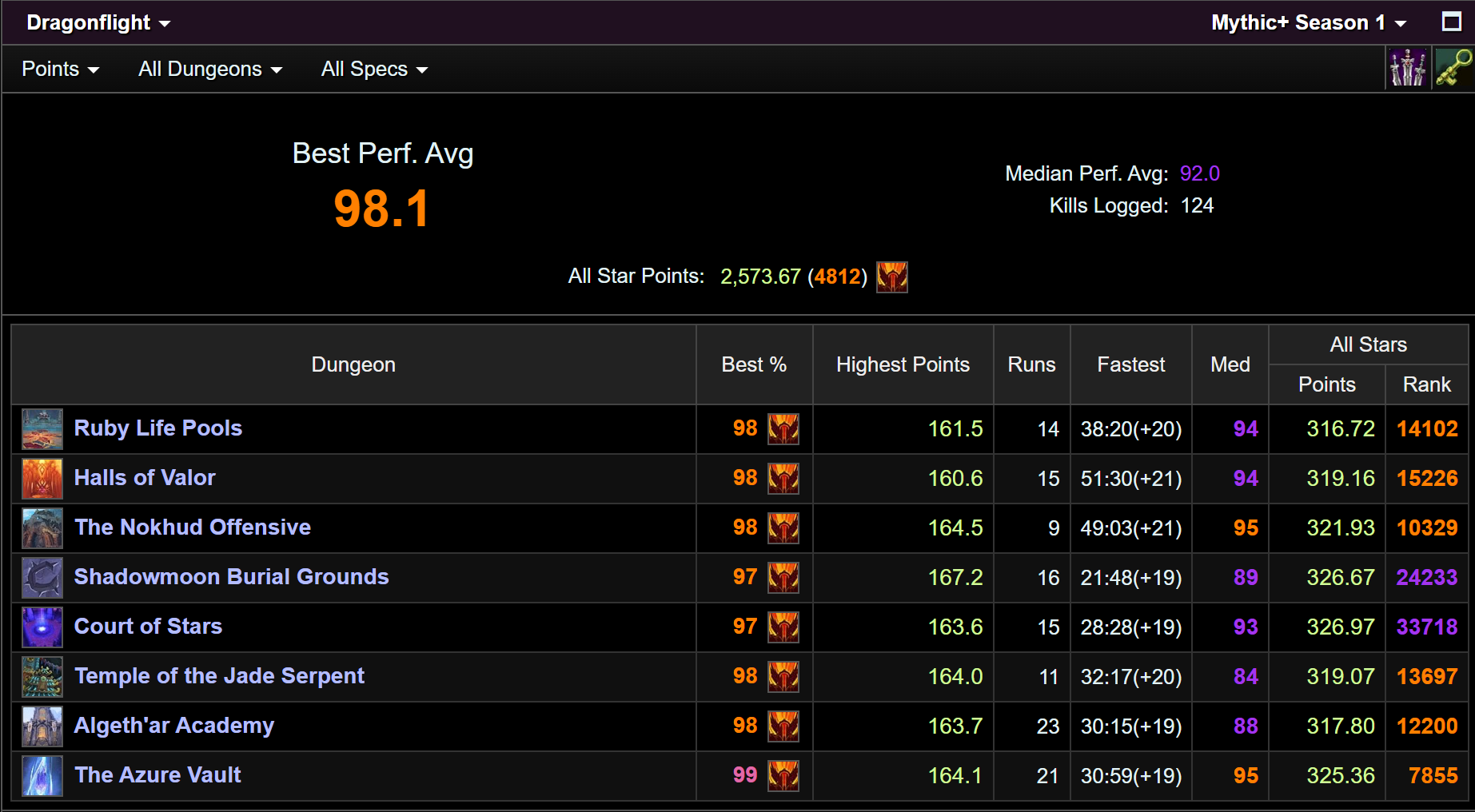This screenshot has width=1475, height=812.
Task: Click the spec icon in Nokhud Offensive row
Action: pyautogui.click(x=783, y=528)
